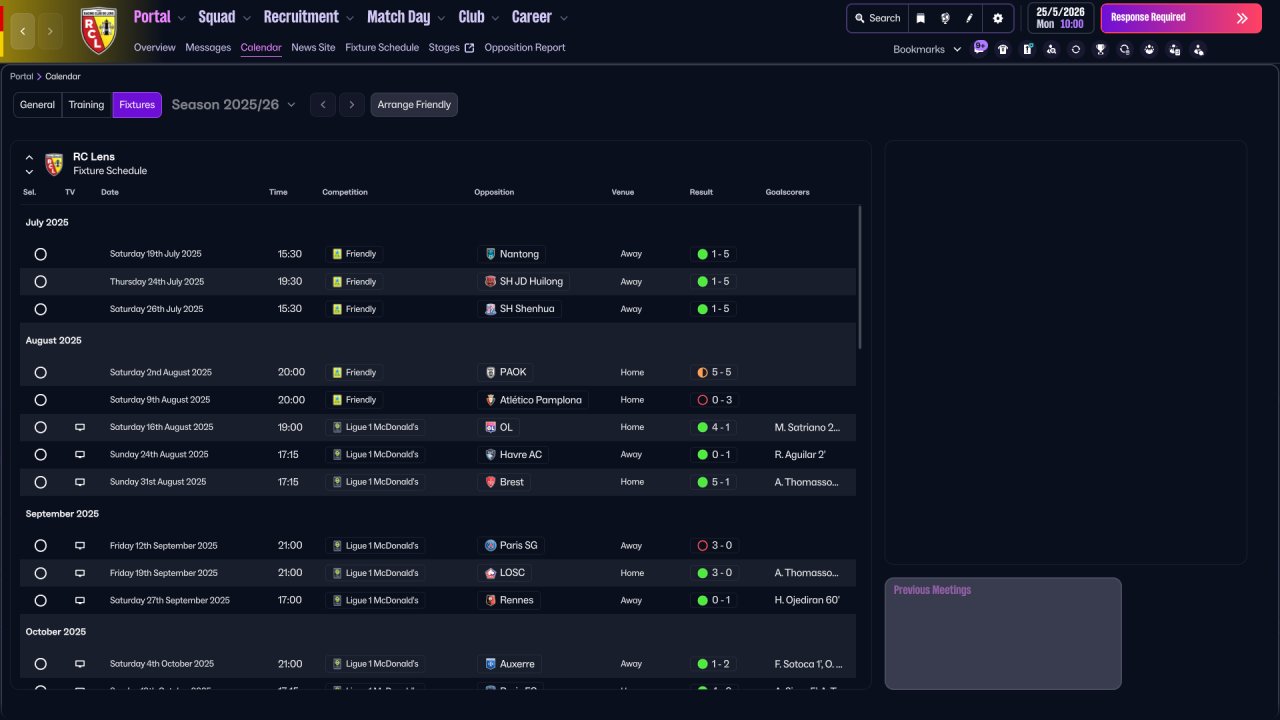Open the trophy shortcut icon

click(x=1100, y=49)
